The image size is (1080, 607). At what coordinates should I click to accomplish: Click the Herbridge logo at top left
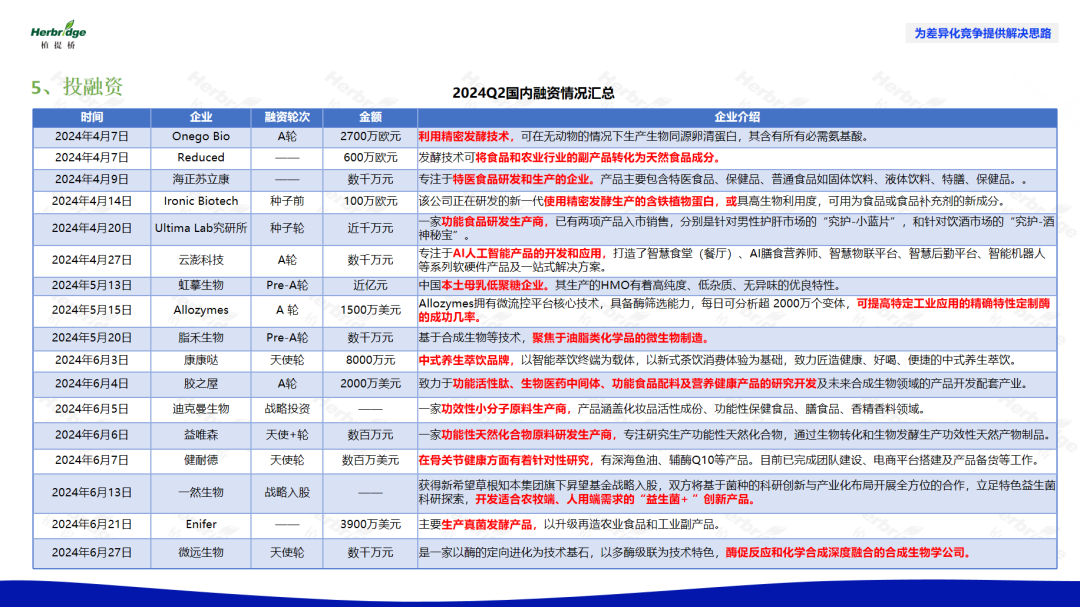[x=59, y=34]
